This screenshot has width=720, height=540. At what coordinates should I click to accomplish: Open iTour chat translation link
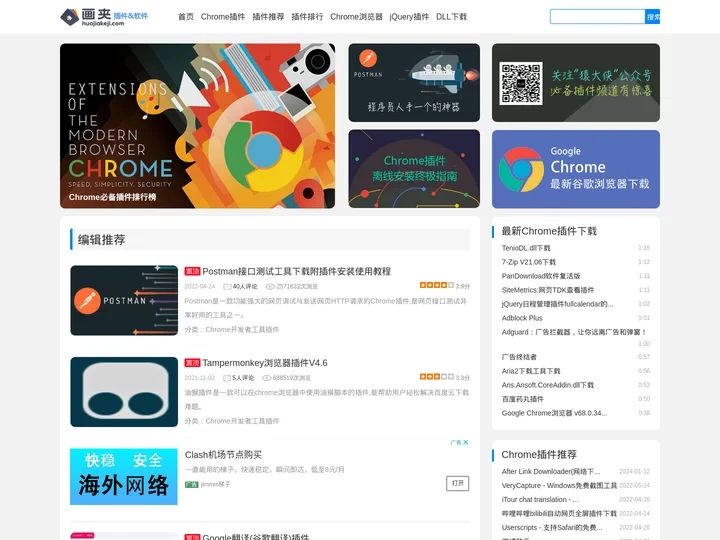point(540,500)
